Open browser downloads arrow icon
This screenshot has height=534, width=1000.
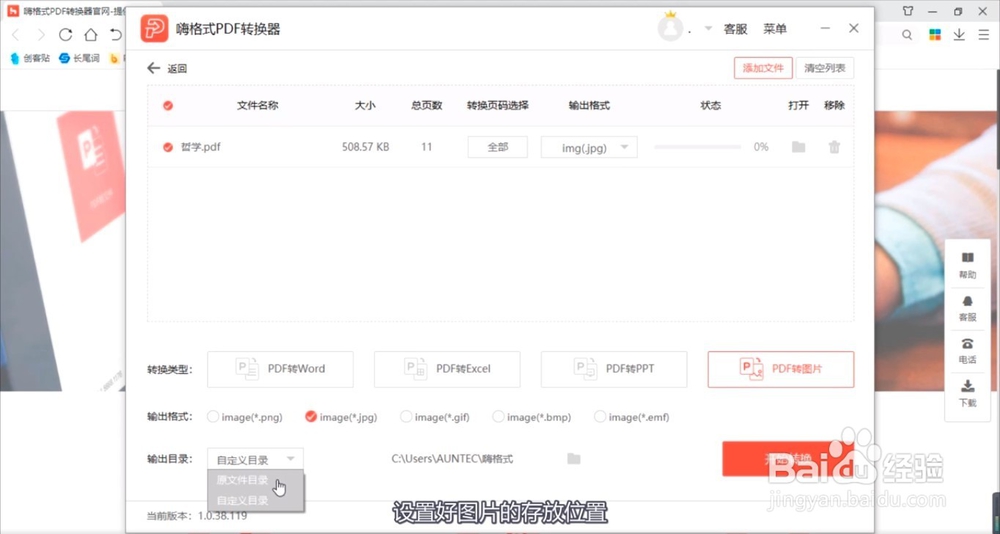(959, 35)
